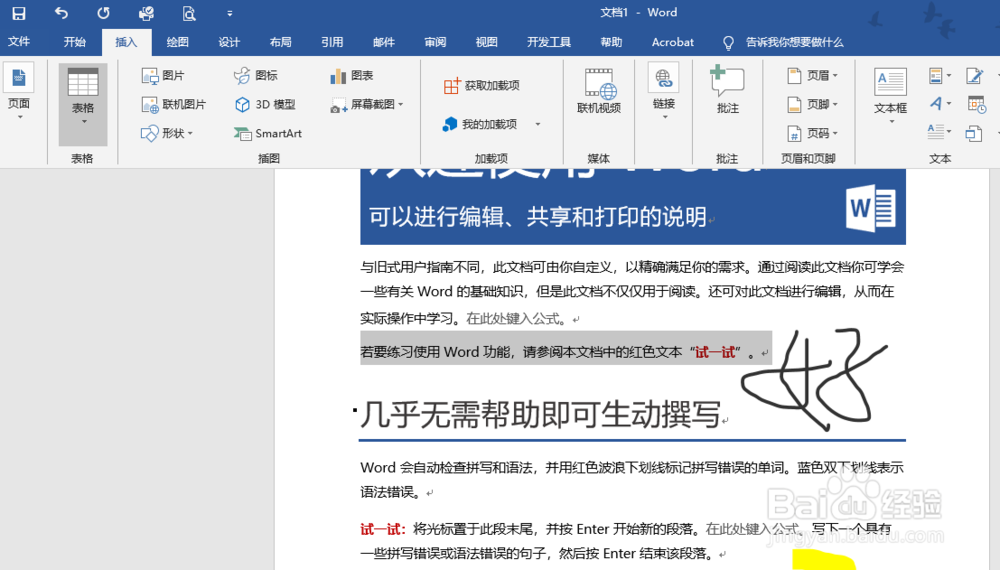The image size is (1000, 570).
Task: Open the 页眉 header dropdown
Action: pos(812,75)
